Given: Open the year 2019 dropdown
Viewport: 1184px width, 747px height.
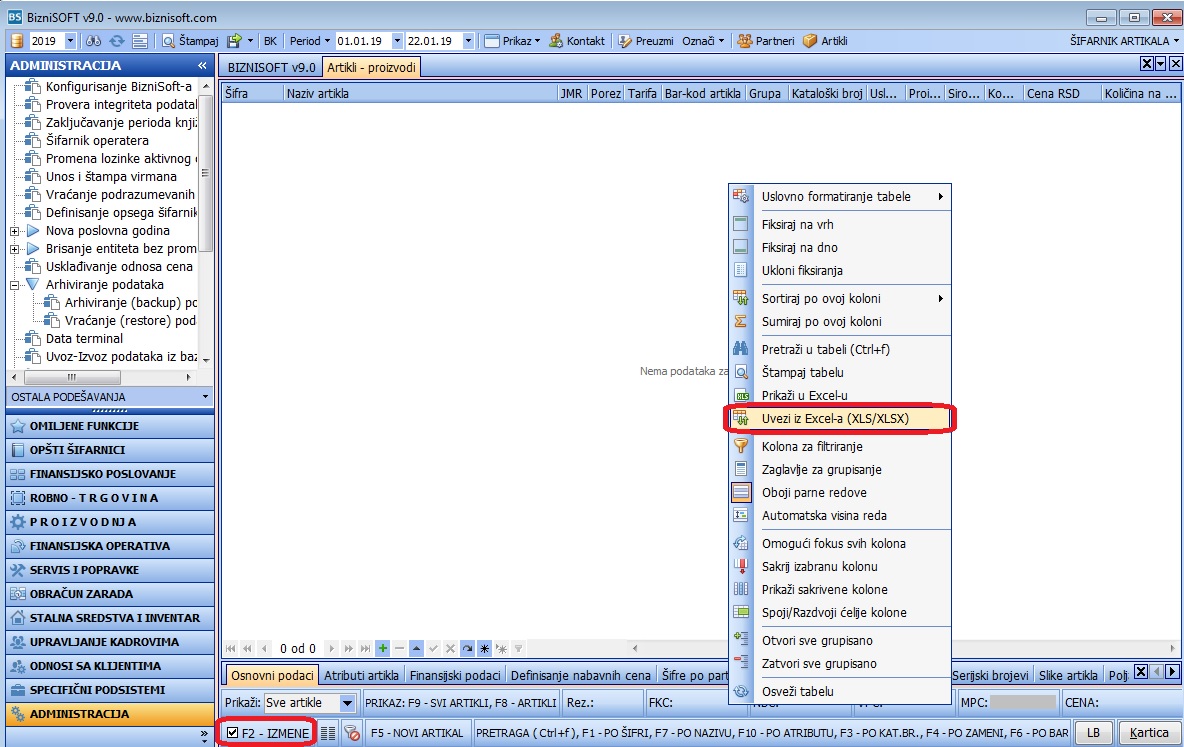Looking at the screenshot, I should point(70,41).
